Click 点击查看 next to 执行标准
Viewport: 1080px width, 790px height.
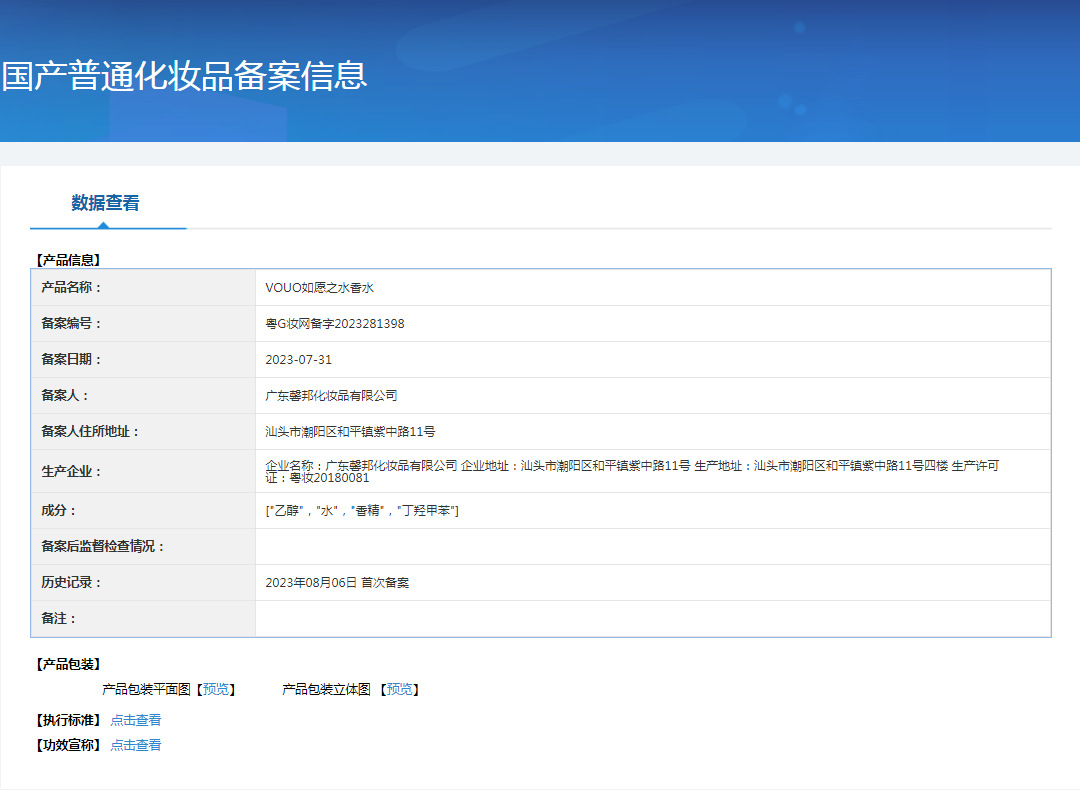click(135, 720)
